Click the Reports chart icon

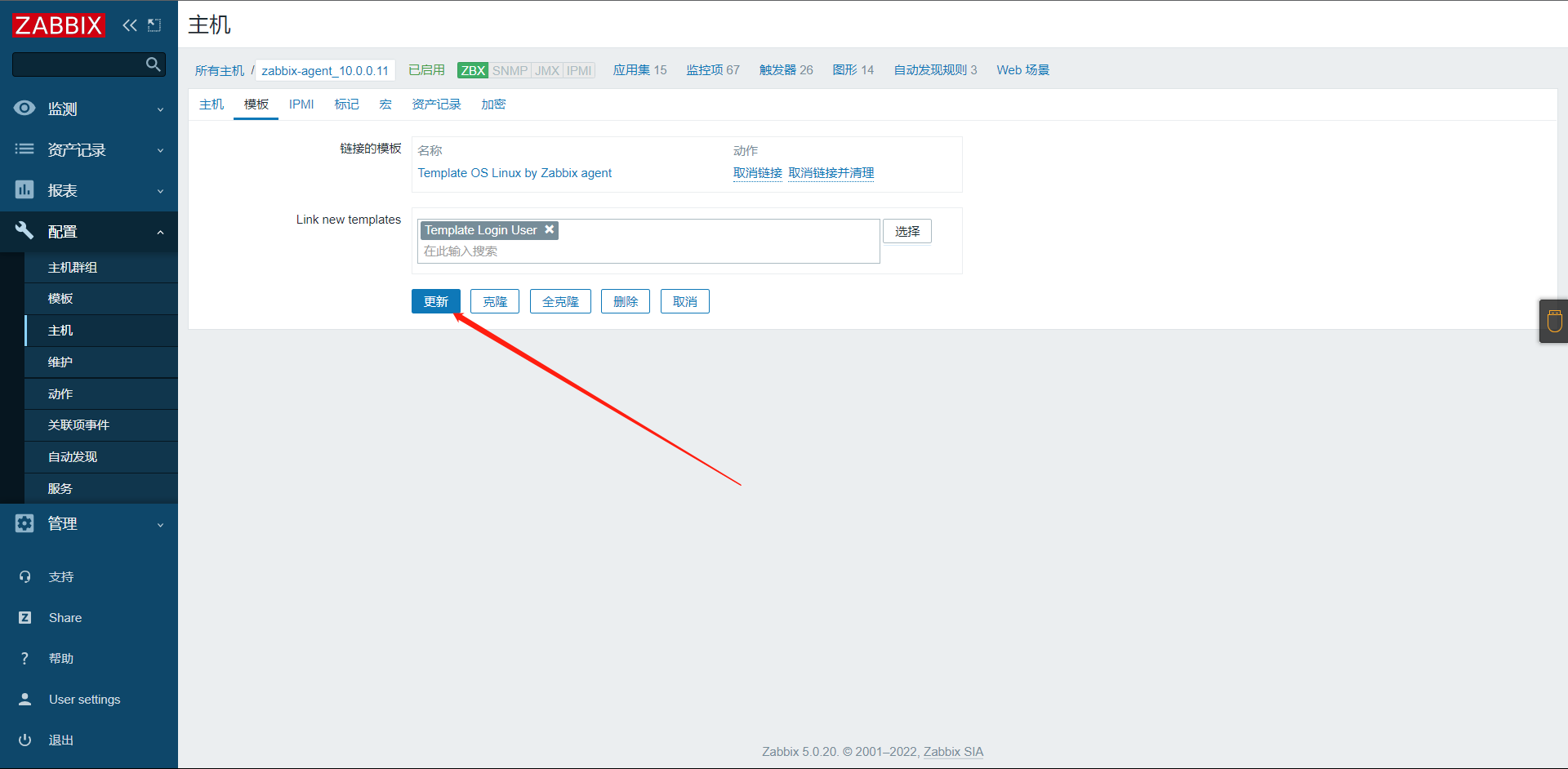[24, 189]
